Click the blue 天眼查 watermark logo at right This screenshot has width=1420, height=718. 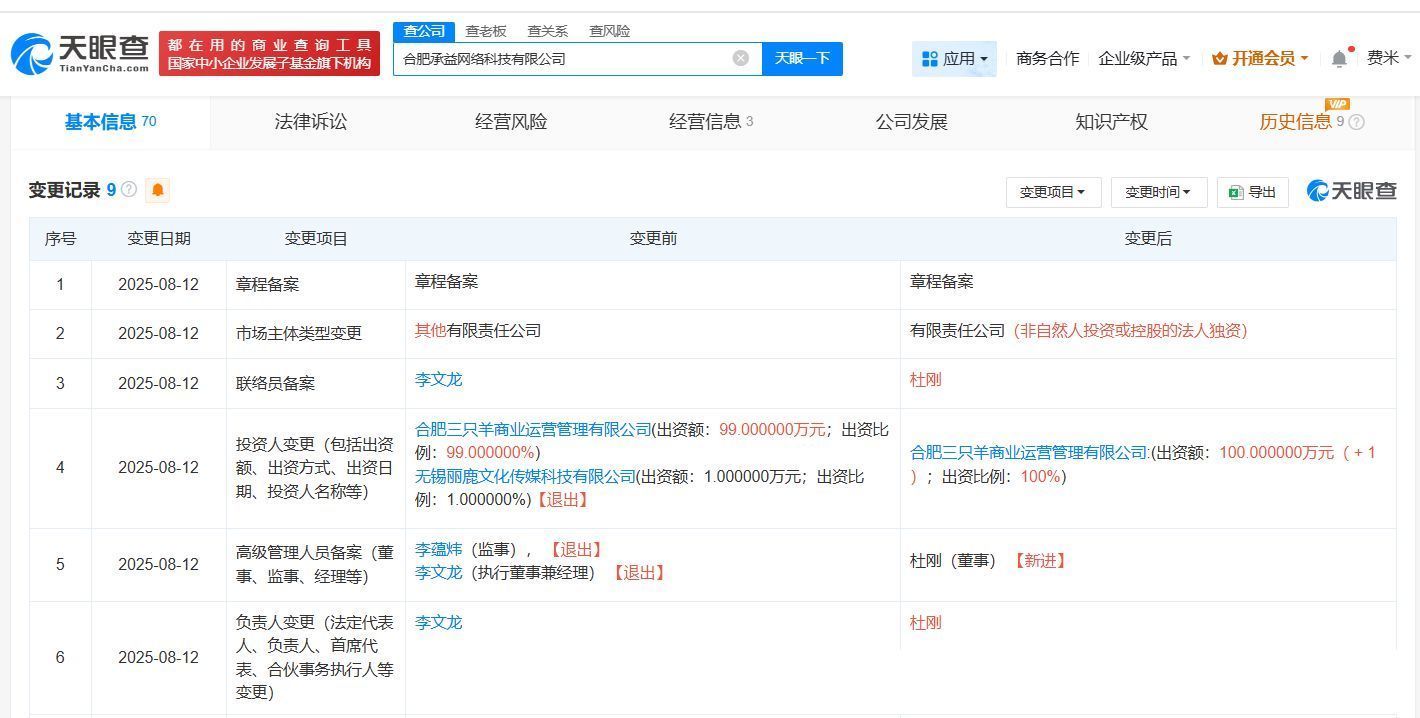(x=1351, y=191)
